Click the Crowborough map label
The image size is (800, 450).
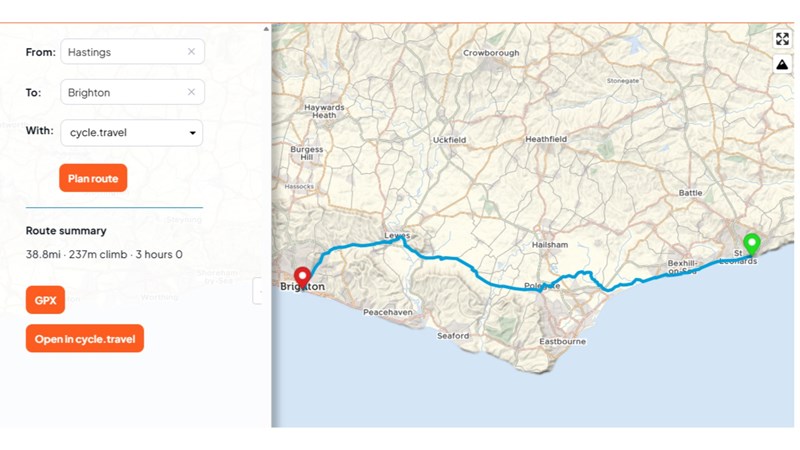click(491, 53)
